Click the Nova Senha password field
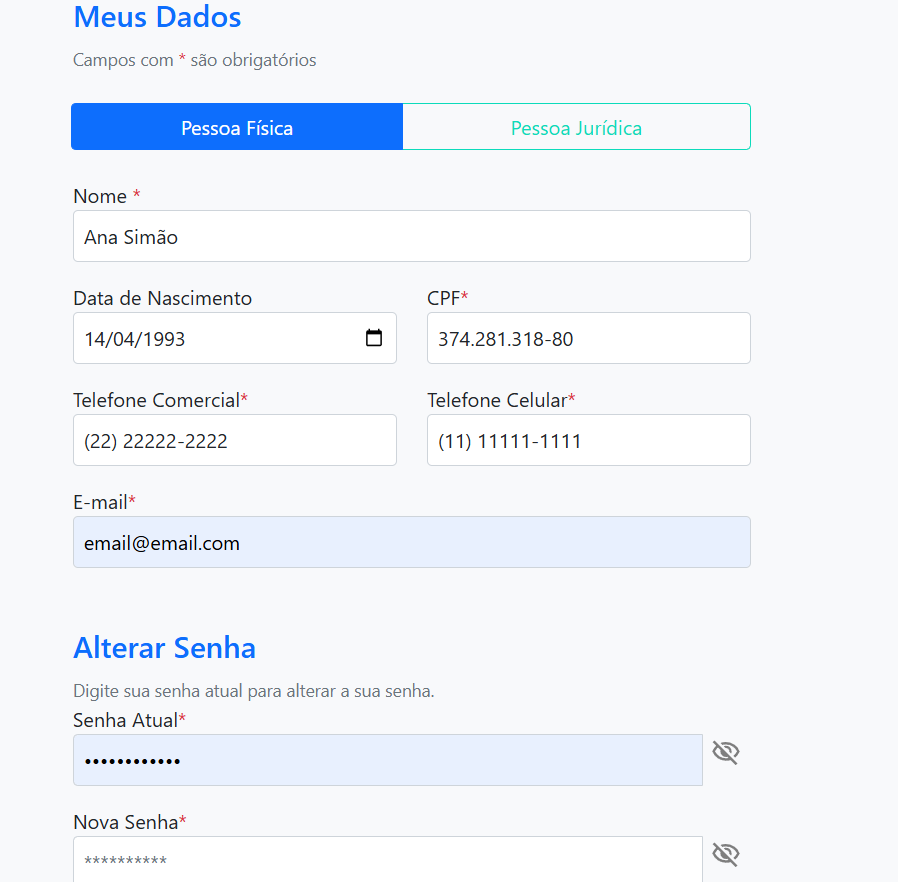898x882 pixels. 387,860
